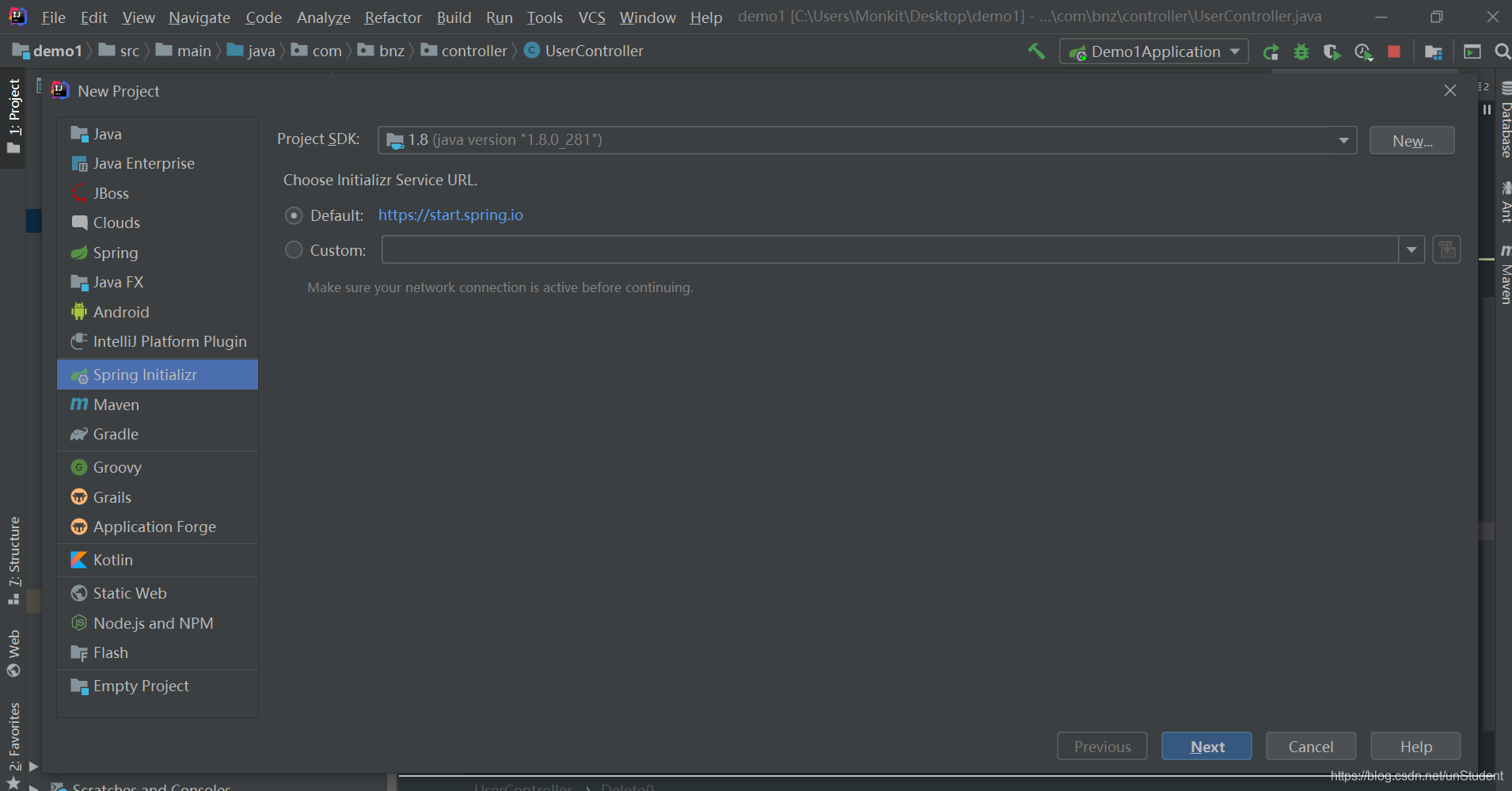
Task: Click the Profiler run icon
Action: 1363,52
